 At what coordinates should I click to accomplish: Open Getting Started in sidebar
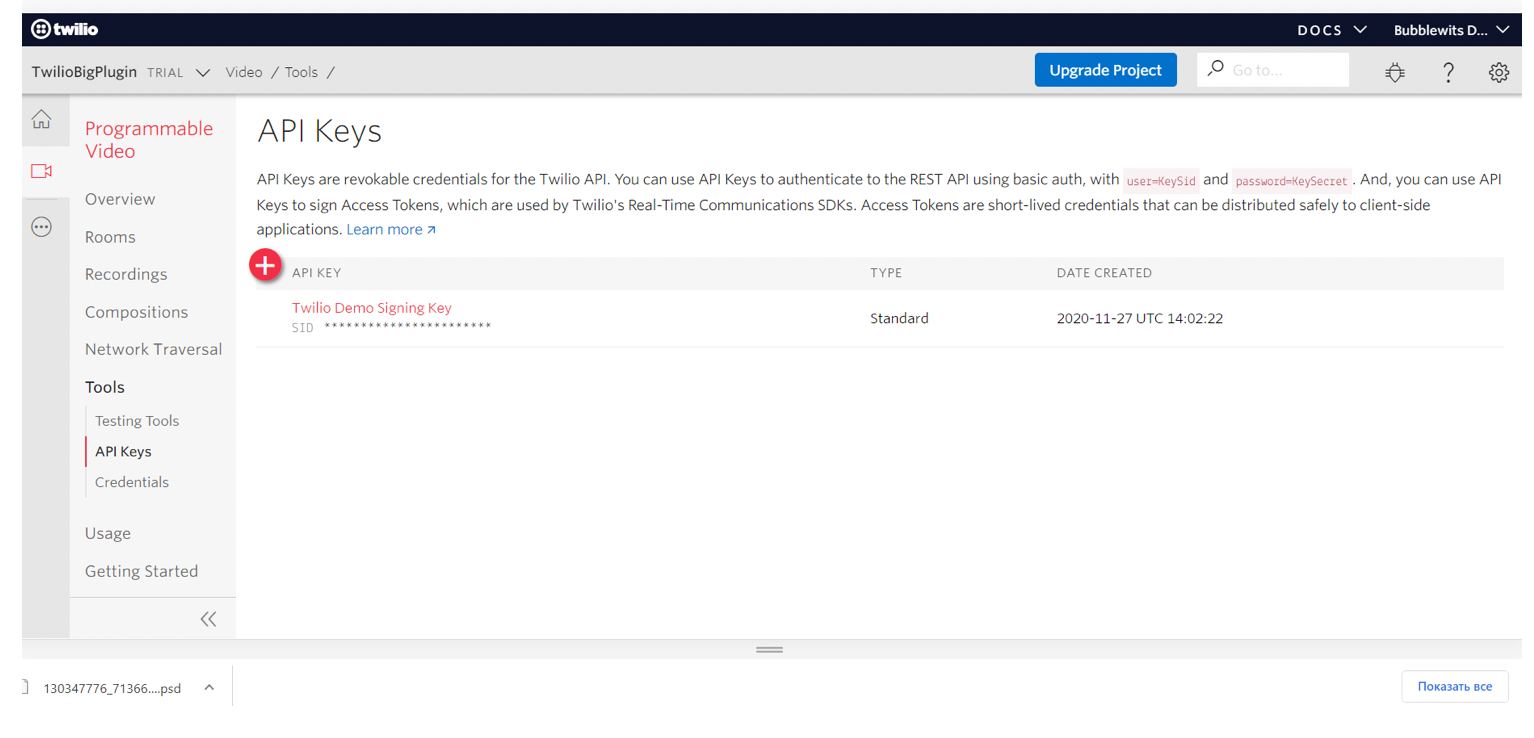(x=141, y=571)
